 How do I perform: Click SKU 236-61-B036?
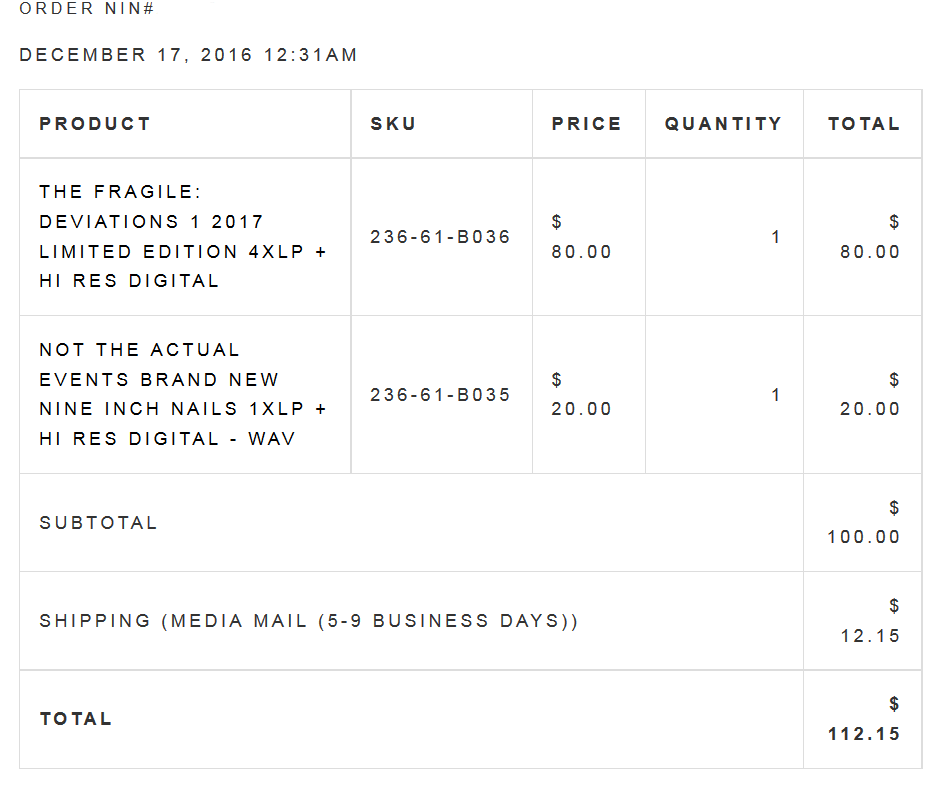click(x=440, y=237)
